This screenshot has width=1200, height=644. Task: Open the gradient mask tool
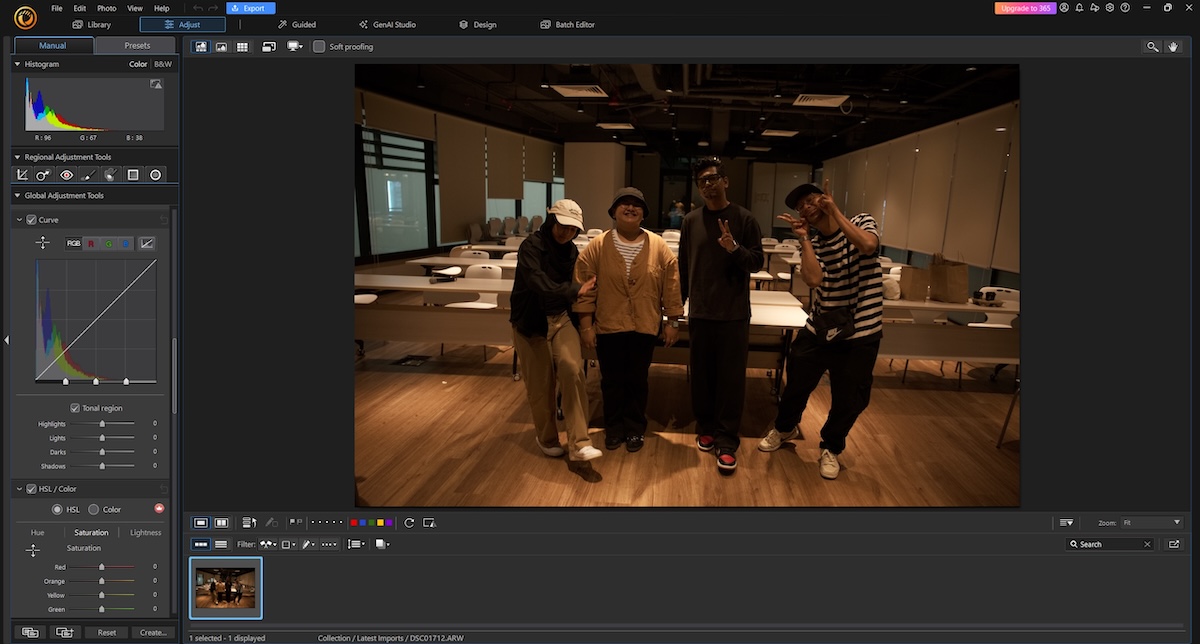point(133,174)
